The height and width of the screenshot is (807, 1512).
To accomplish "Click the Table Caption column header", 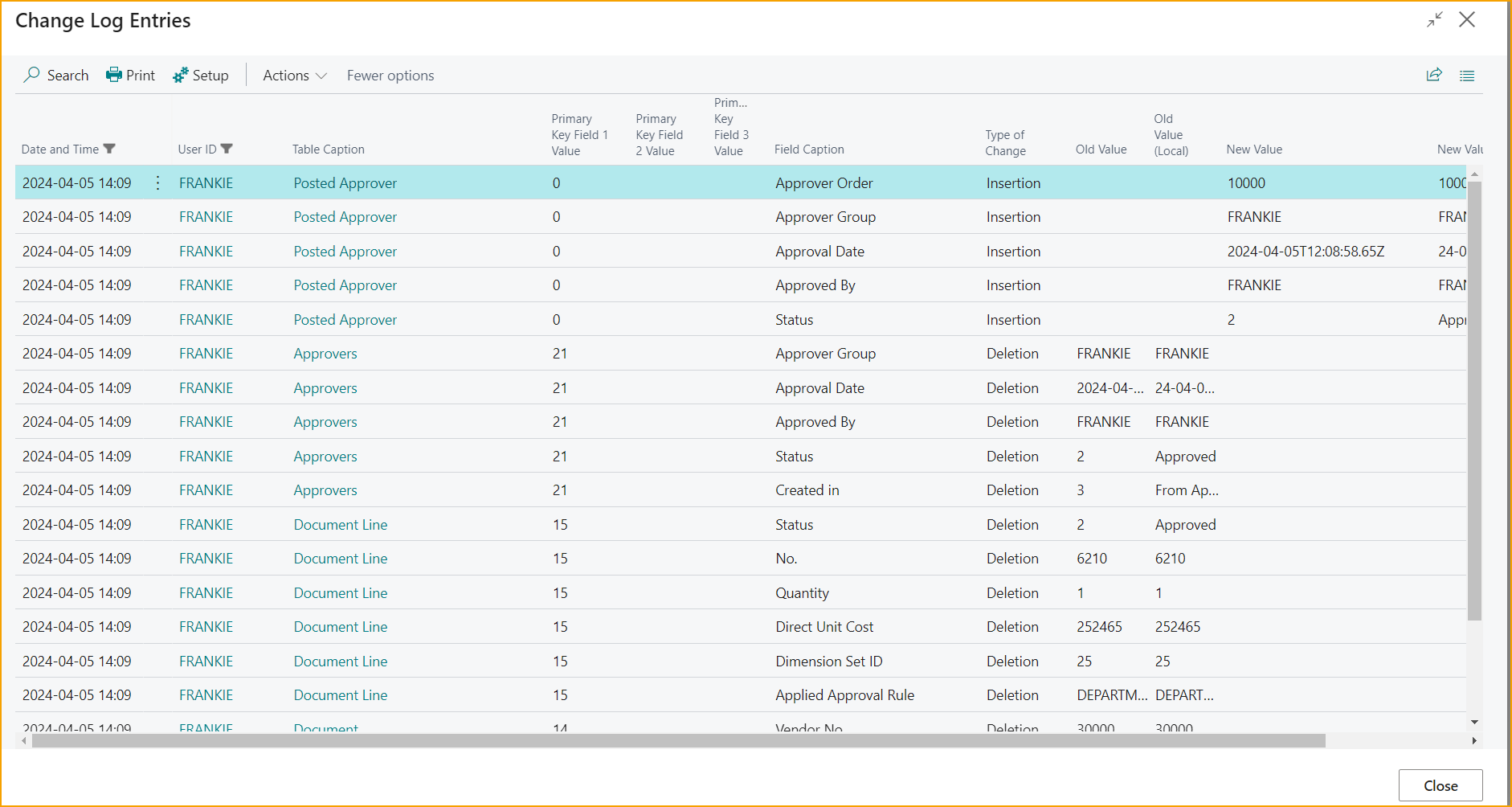I will click(x=328, y=150).
